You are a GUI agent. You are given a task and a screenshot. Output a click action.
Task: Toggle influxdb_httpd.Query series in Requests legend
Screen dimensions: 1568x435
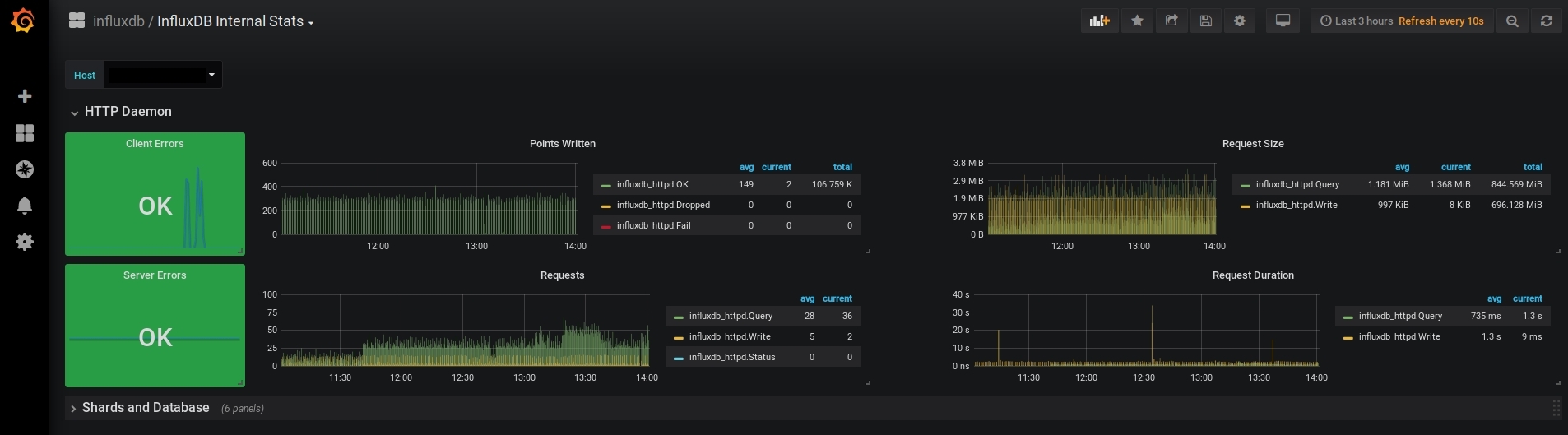[731, 316]
